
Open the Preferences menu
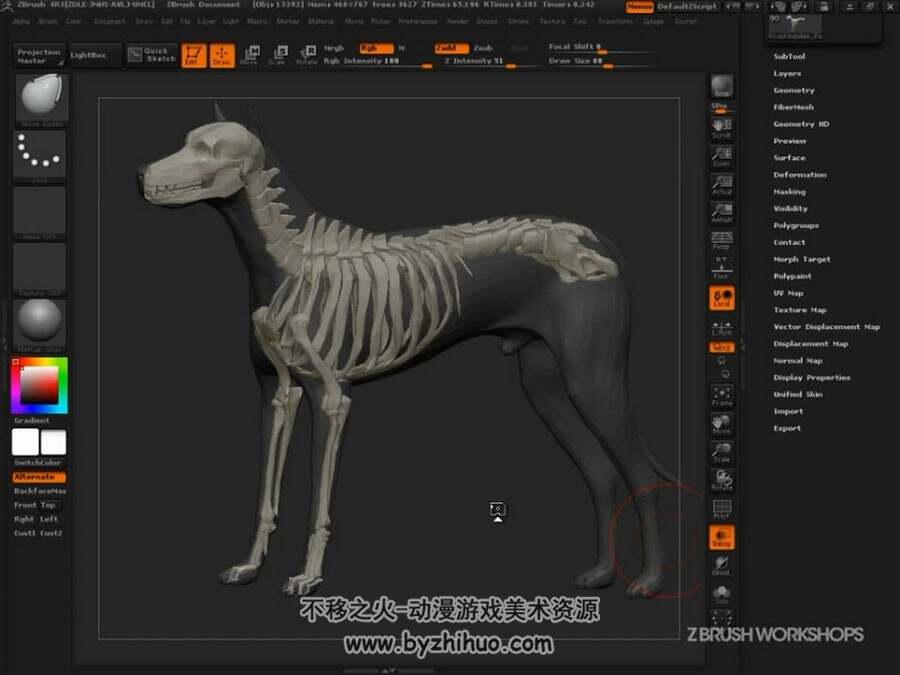point(418,21)
